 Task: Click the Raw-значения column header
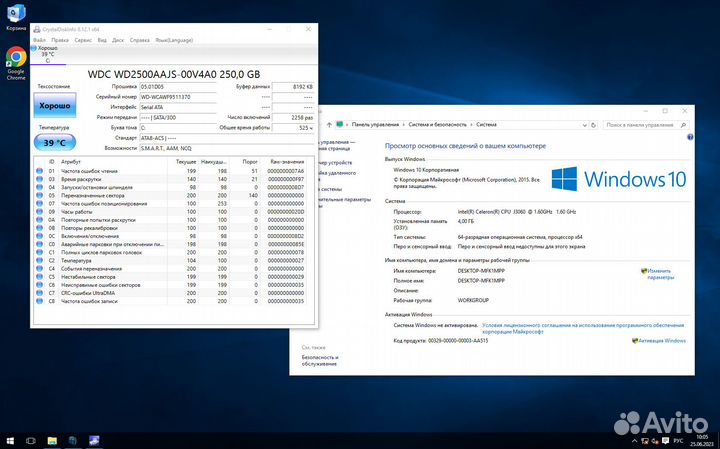287,162
